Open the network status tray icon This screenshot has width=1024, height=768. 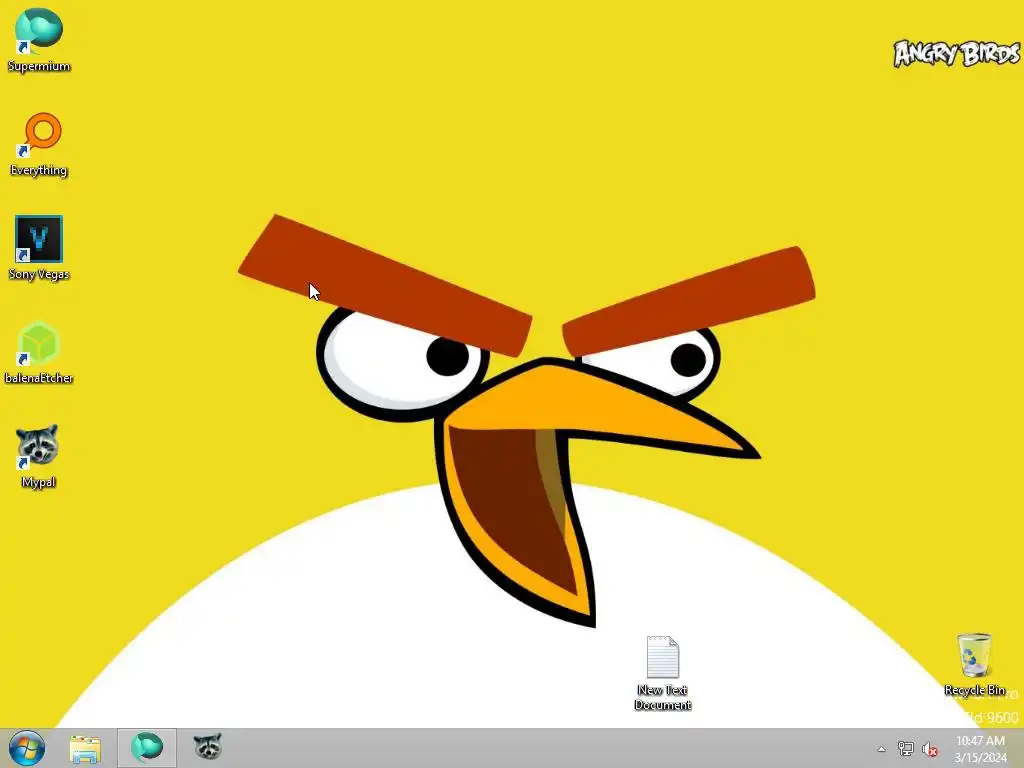905,749
